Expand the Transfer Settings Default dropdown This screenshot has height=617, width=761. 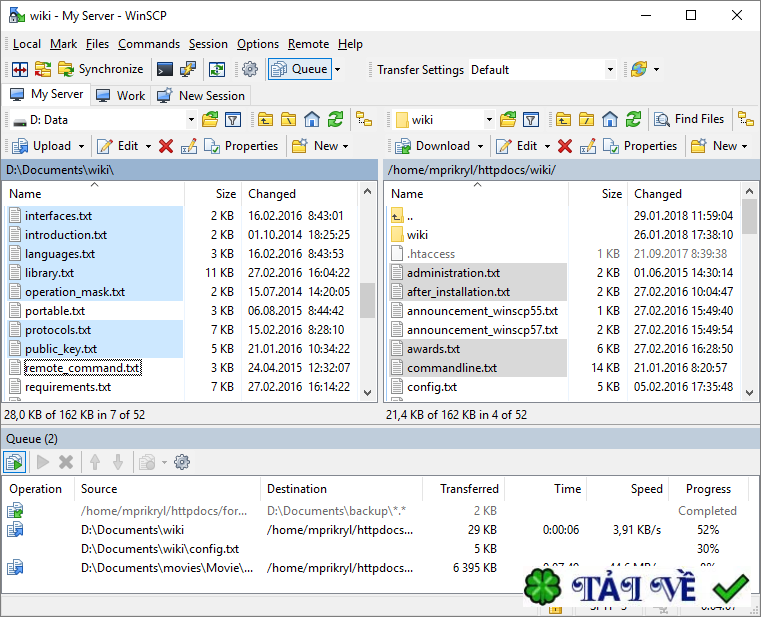tap(610, 70)
